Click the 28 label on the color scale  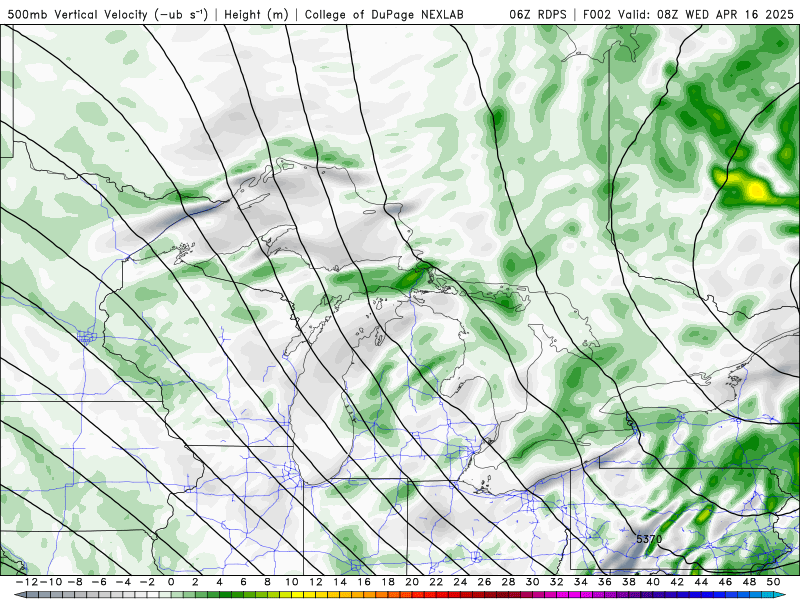508,582
